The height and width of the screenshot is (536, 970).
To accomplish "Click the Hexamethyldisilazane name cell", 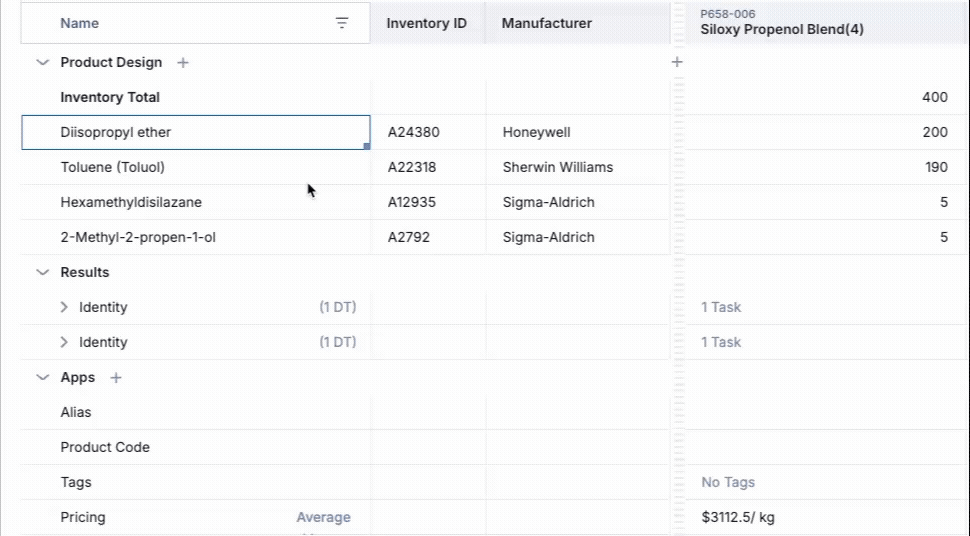I will point(131,202).
